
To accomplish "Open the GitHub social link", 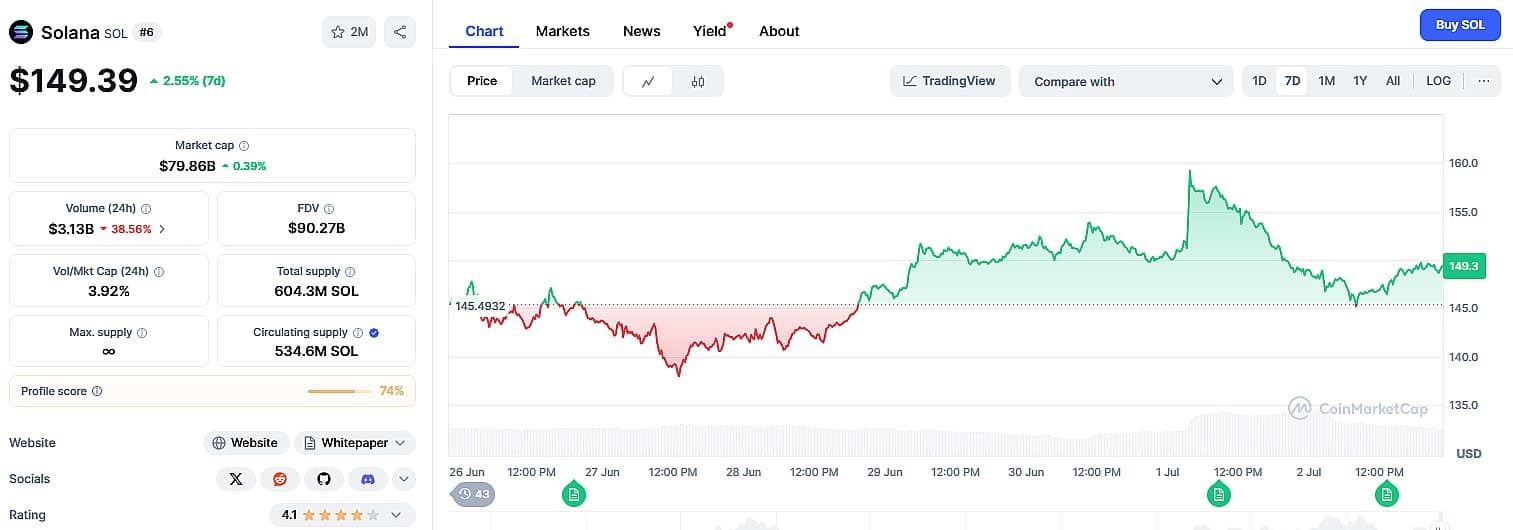I will click(x=324, y=479).
